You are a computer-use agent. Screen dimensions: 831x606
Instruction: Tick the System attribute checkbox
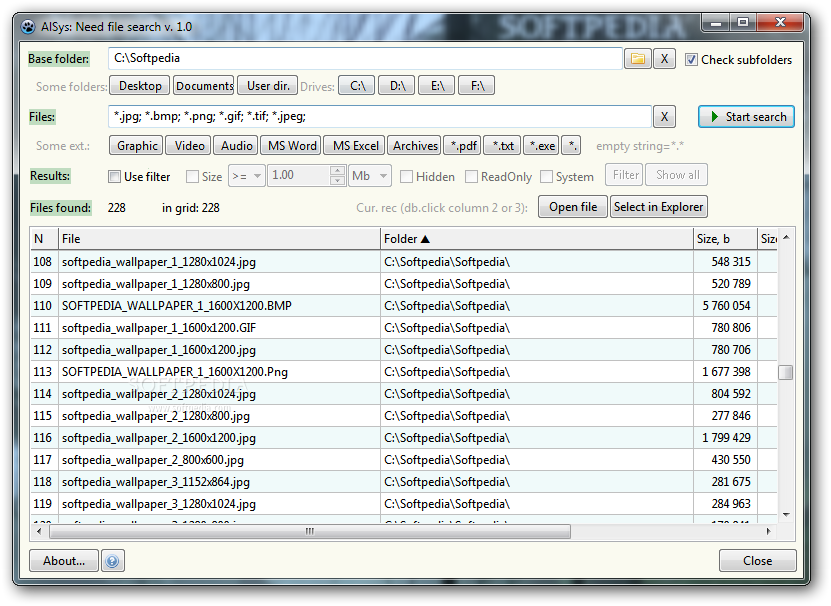pos(546,177)
